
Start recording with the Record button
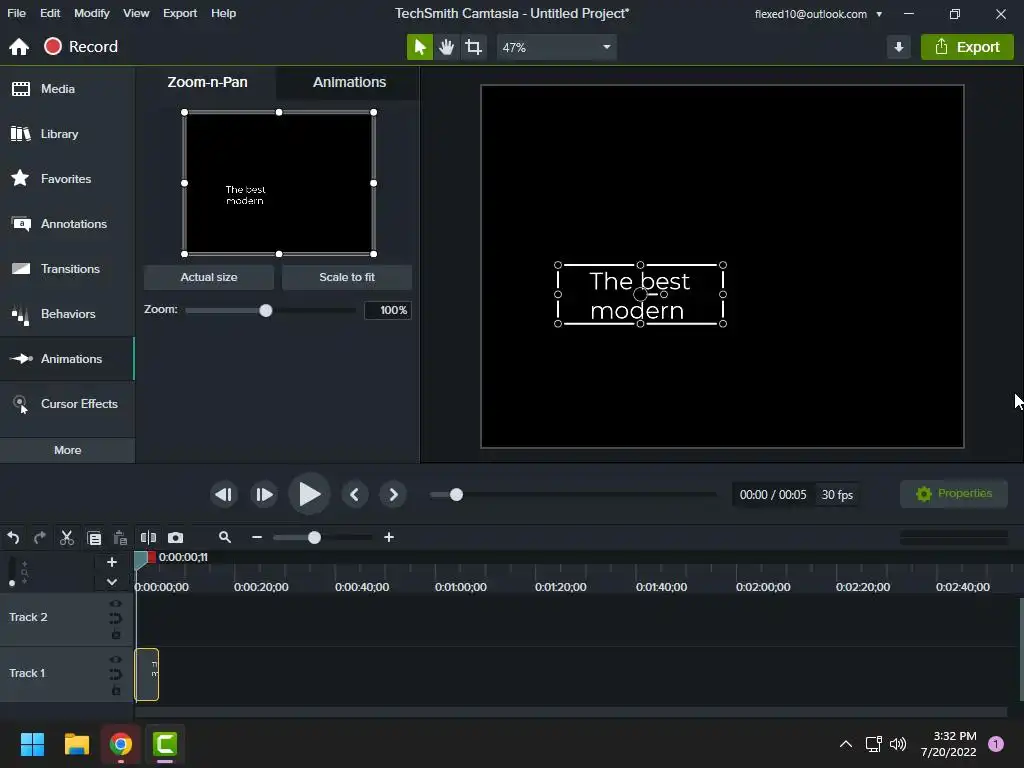point(81,46)
